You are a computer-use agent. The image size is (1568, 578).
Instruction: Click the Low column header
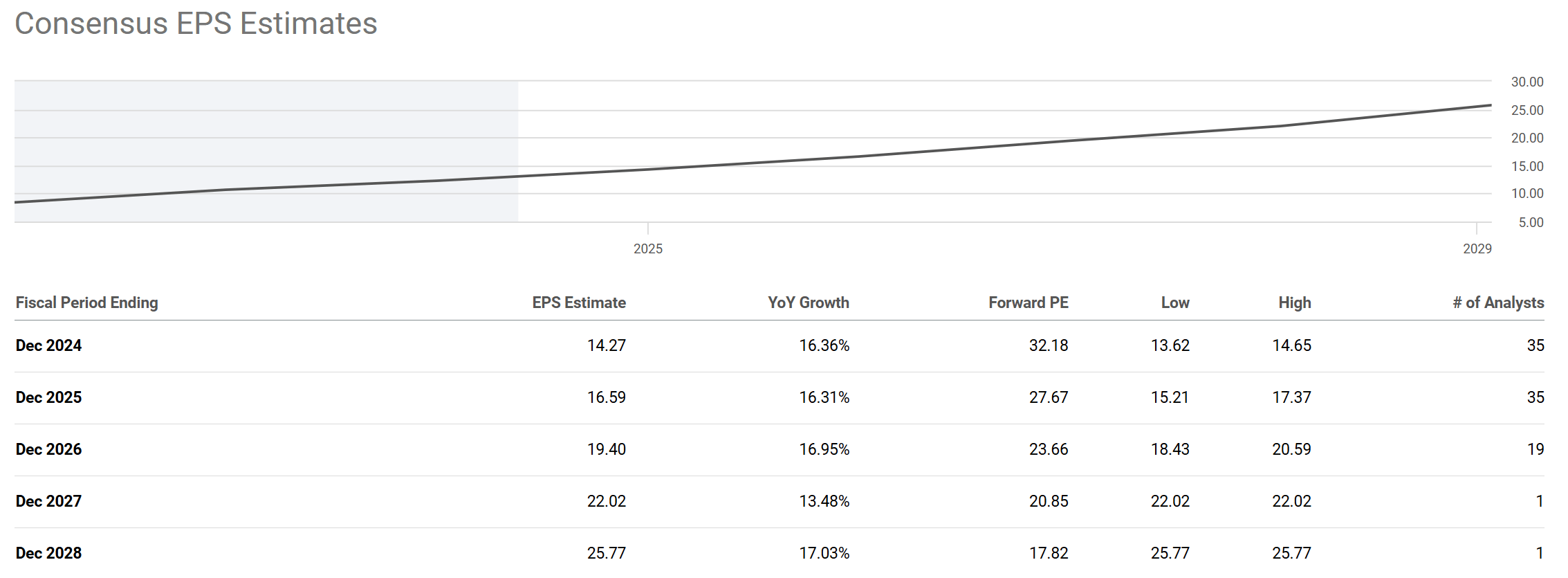click(1174, 302)
